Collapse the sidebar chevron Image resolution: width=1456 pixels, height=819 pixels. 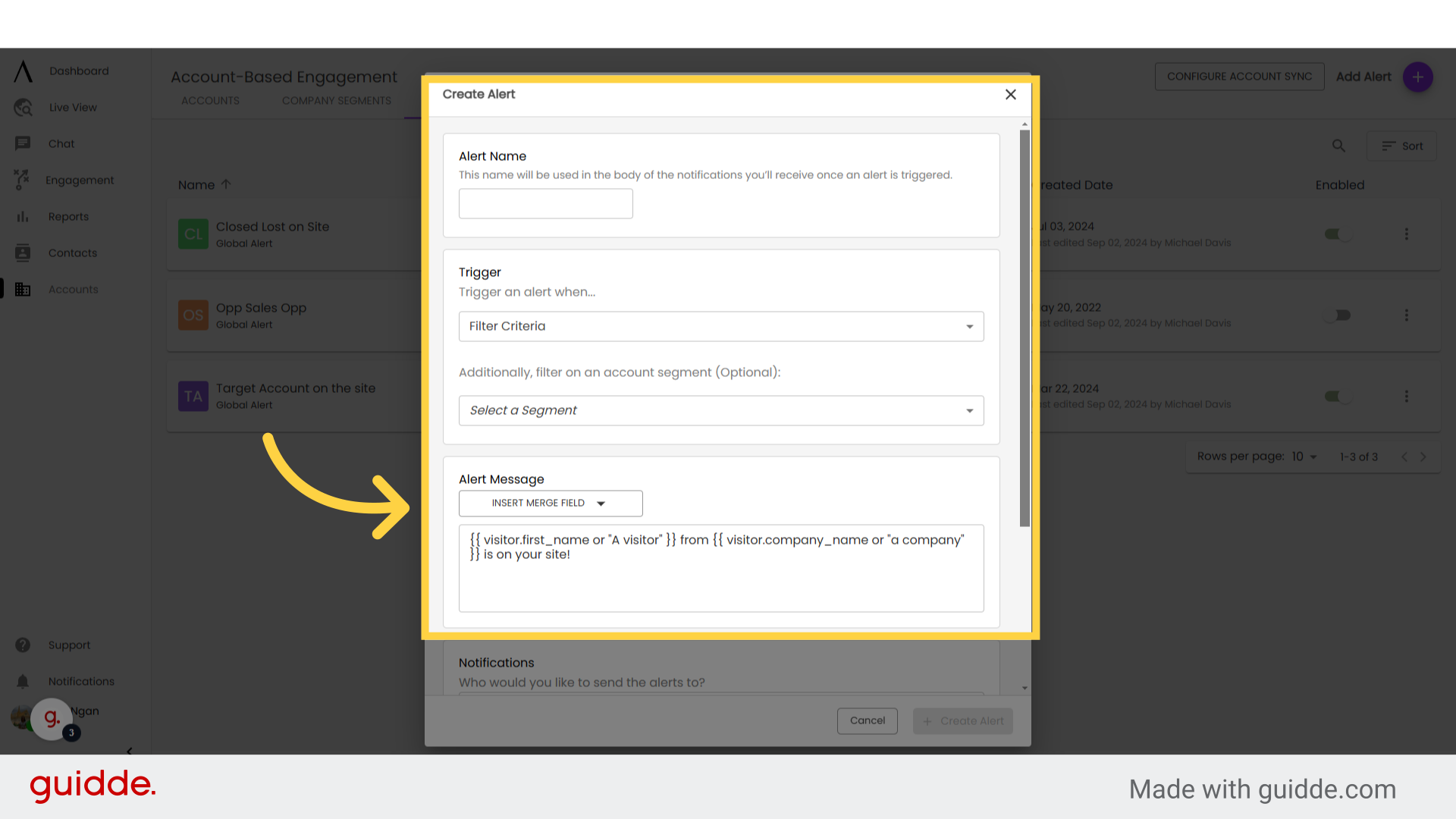[x=129, y=751]
